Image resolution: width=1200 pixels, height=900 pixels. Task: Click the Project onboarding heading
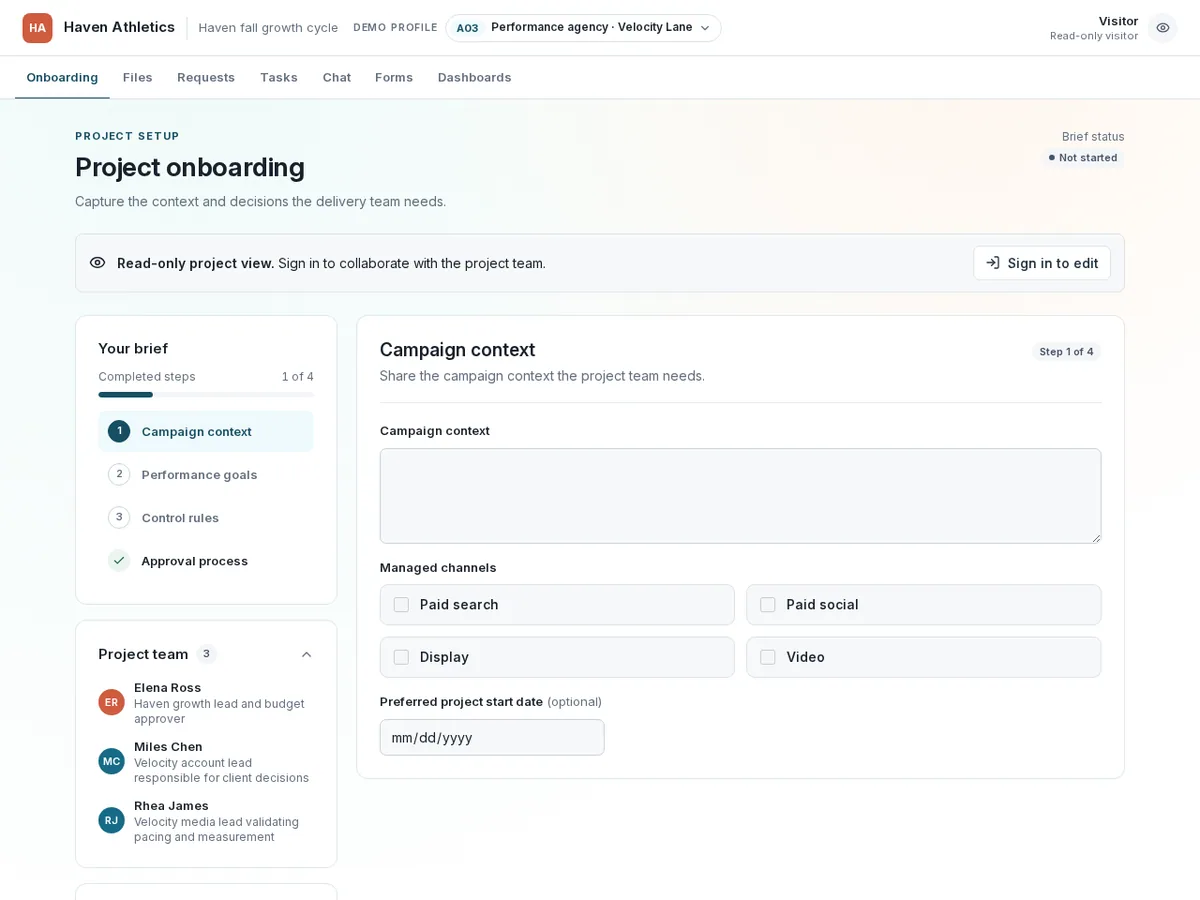coord(190,167)
